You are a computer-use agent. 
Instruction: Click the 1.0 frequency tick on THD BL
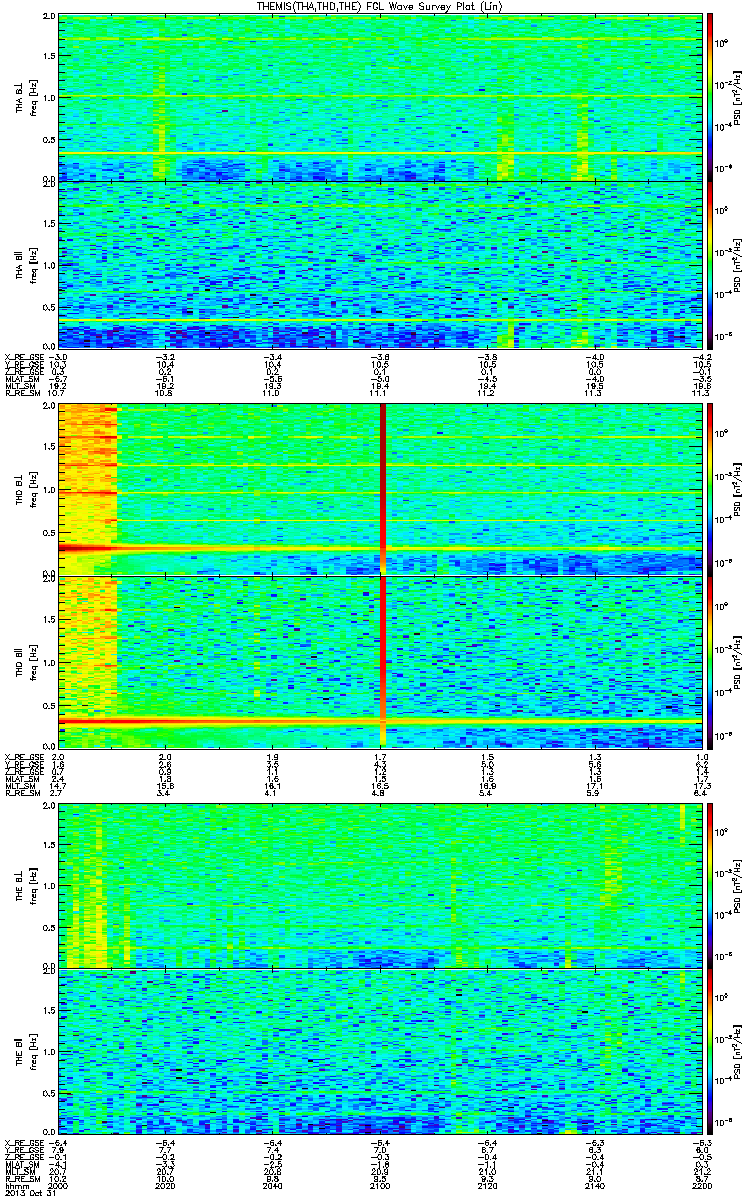(x=48, y=490)
